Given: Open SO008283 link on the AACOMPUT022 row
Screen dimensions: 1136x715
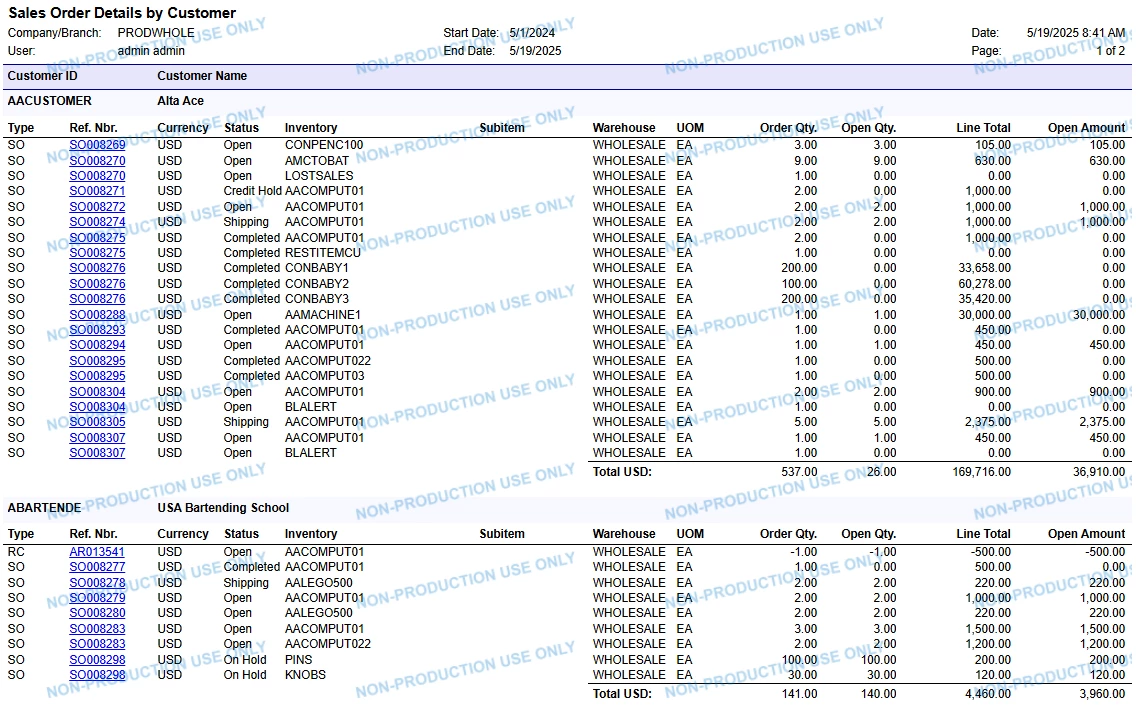Looking at the screenshot, I should point(97,644).
